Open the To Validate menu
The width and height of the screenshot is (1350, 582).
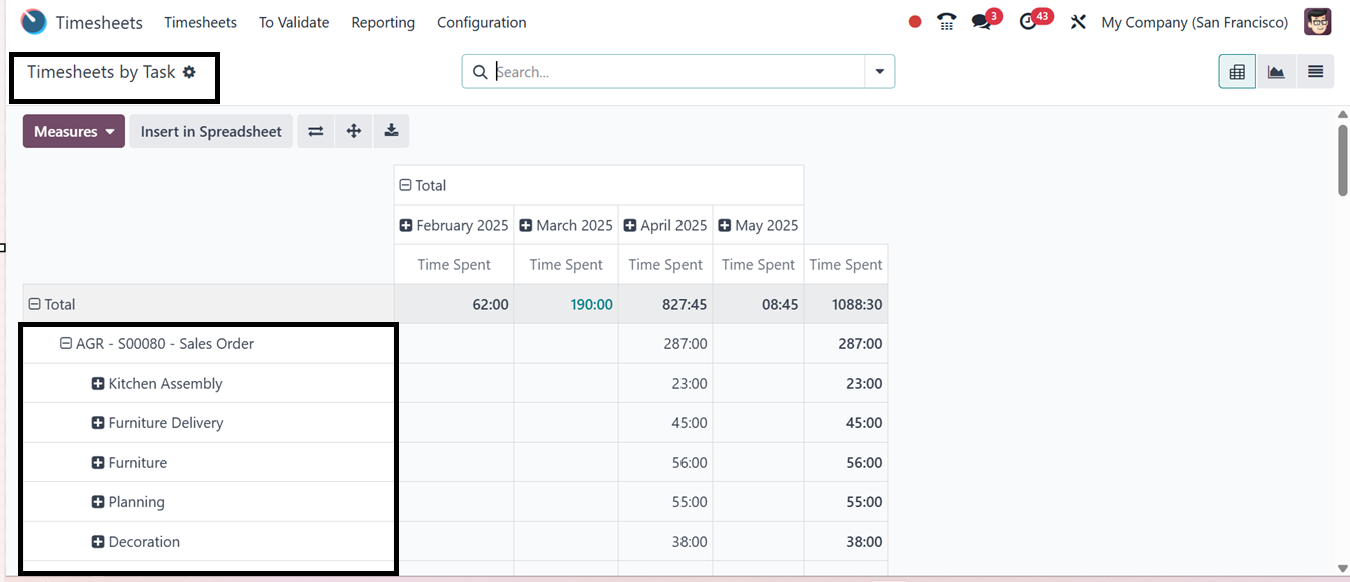pos(294,22)
